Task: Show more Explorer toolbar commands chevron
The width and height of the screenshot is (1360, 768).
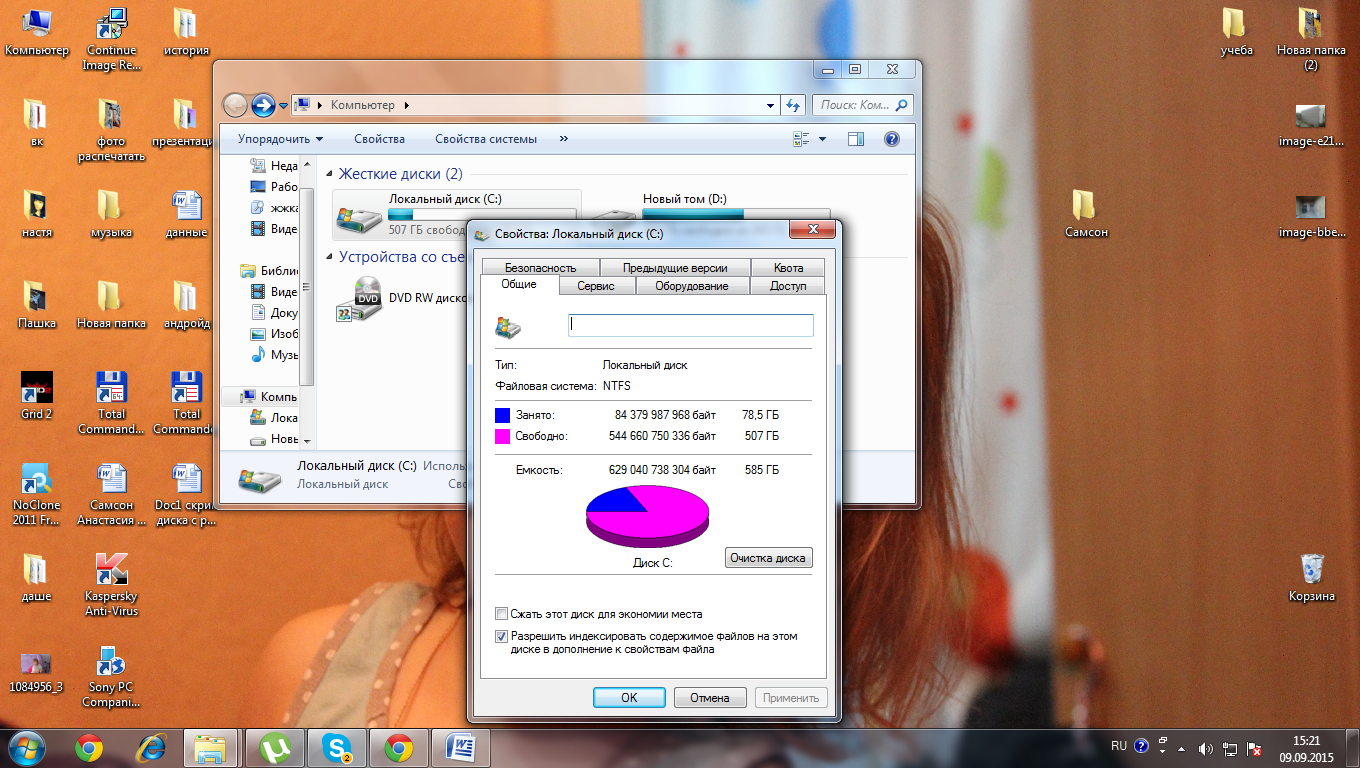Action: [563, 139]
